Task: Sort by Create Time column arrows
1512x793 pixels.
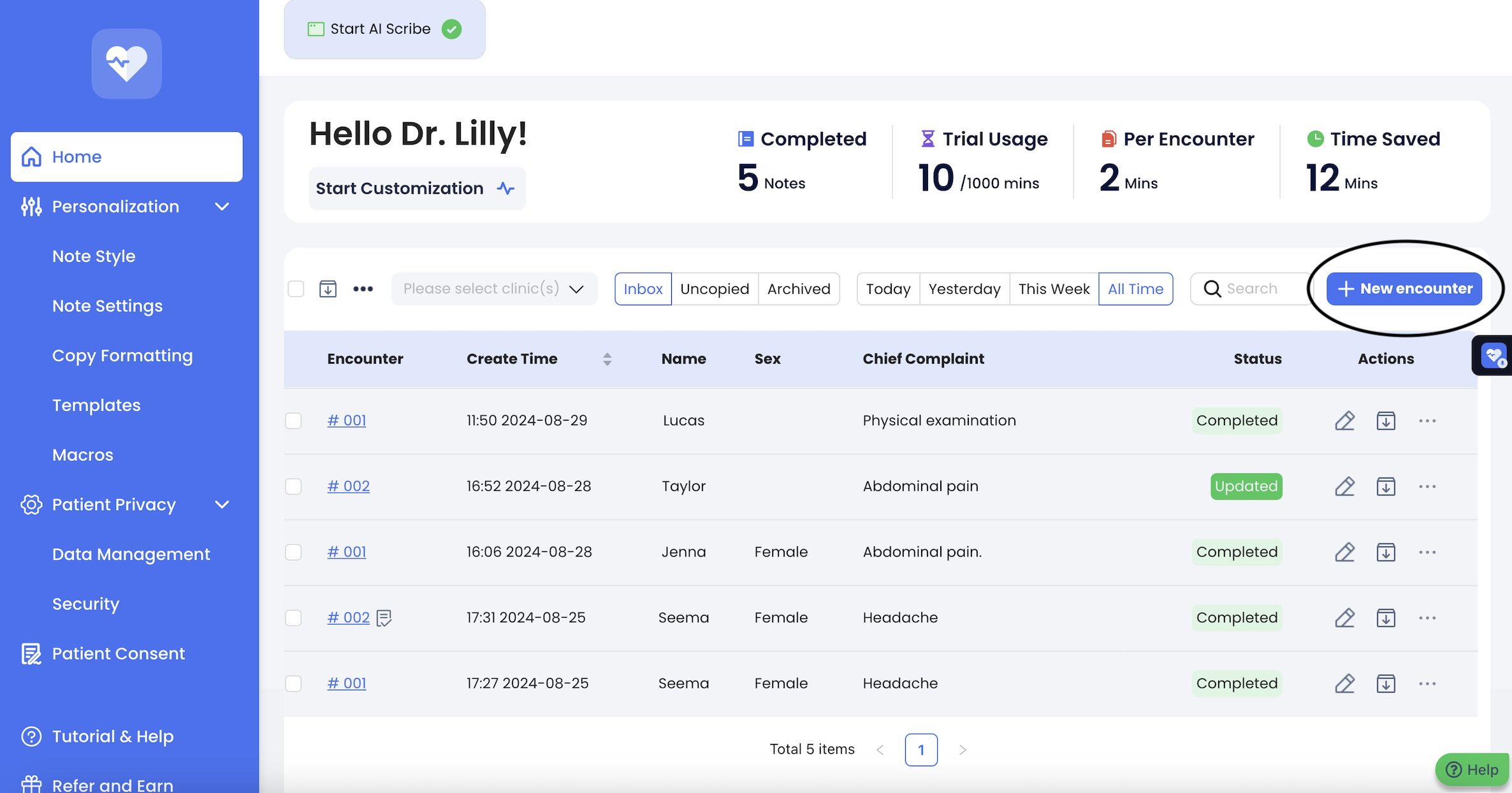Action: [607, 359]
